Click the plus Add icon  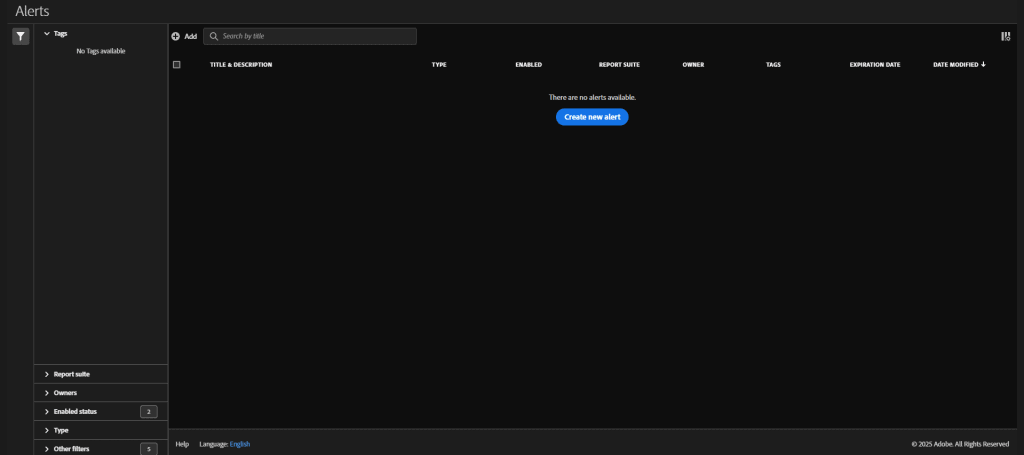point(176,37)
